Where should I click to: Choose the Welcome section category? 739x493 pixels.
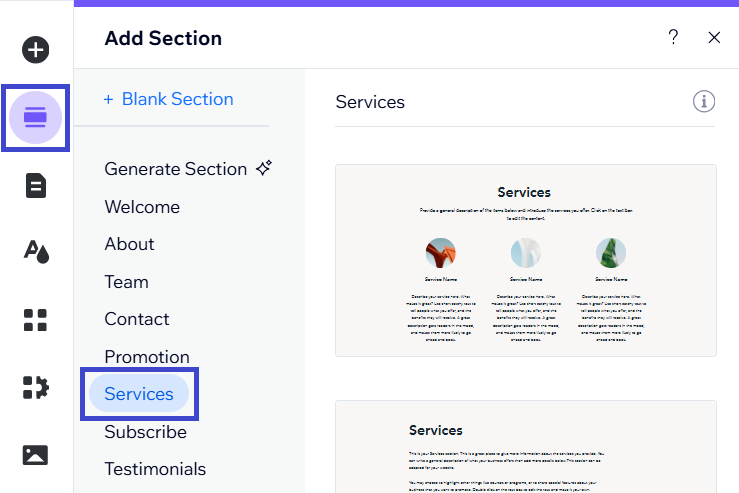(142, 207)
